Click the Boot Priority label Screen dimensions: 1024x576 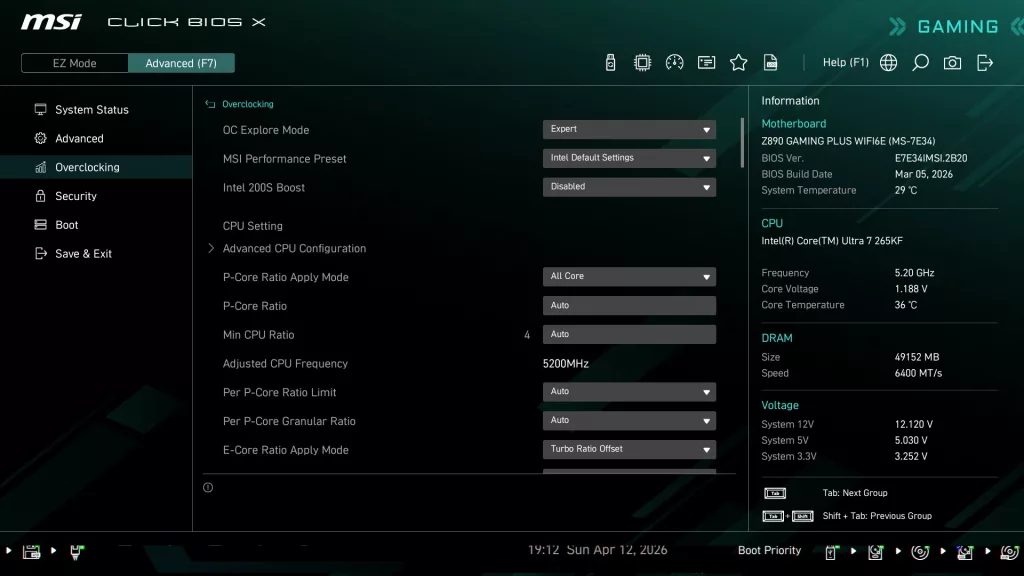point(769,551)
